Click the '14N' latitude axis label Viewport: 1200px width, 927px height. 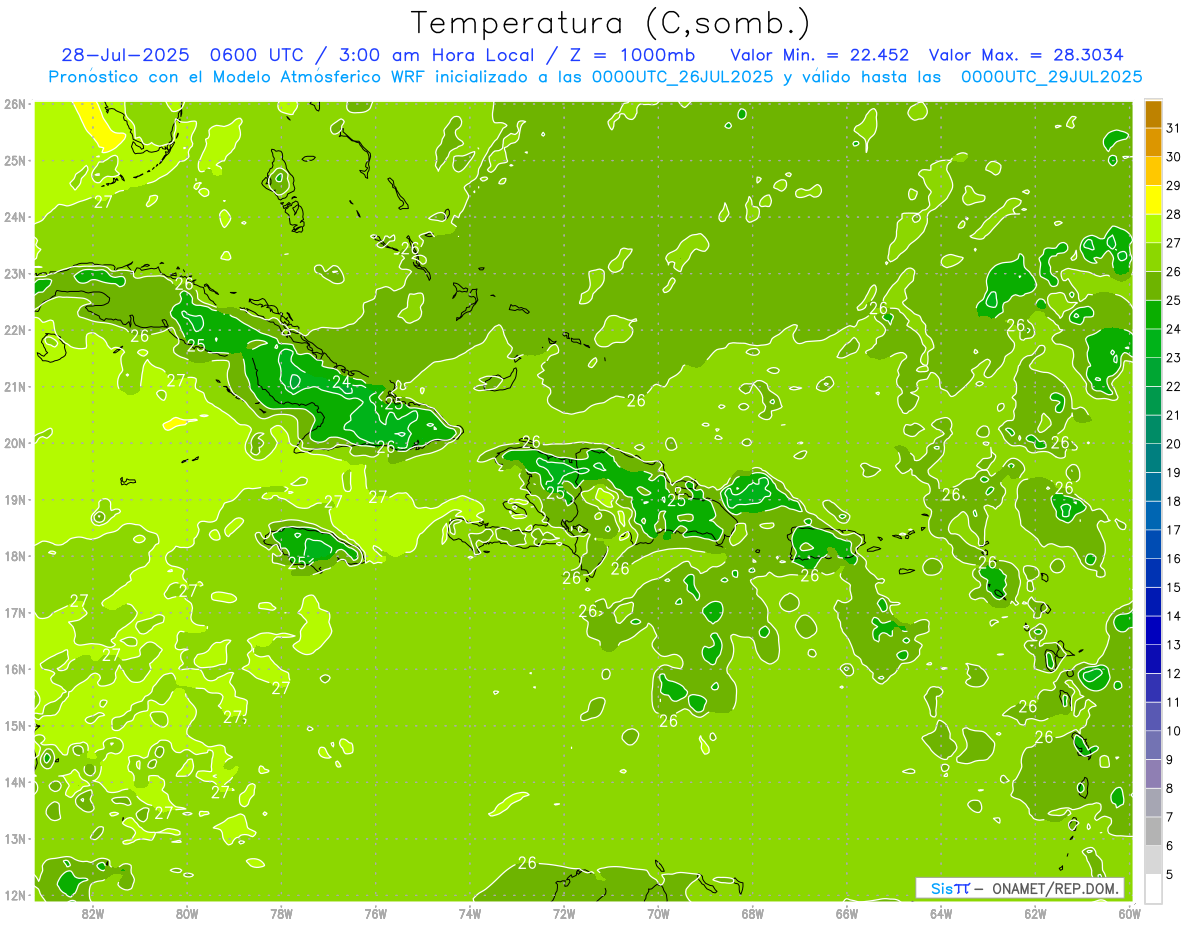[x=15, y=782]
